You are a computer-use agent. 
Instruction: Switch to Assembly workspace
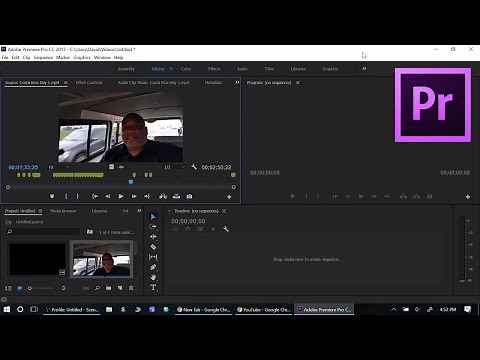click(126, 69)
